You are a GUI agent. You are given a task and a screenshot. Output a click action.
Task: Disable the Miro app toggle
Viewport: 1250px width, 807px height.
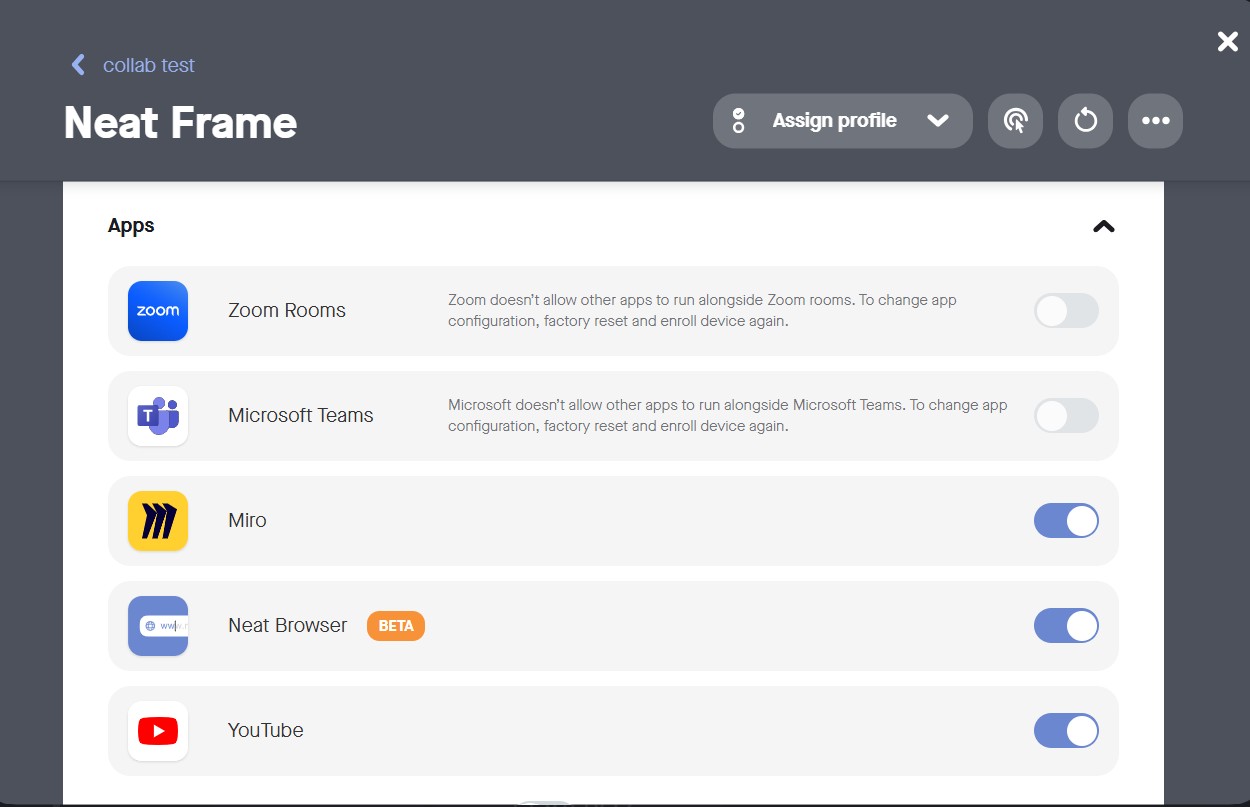[1066, 521]
